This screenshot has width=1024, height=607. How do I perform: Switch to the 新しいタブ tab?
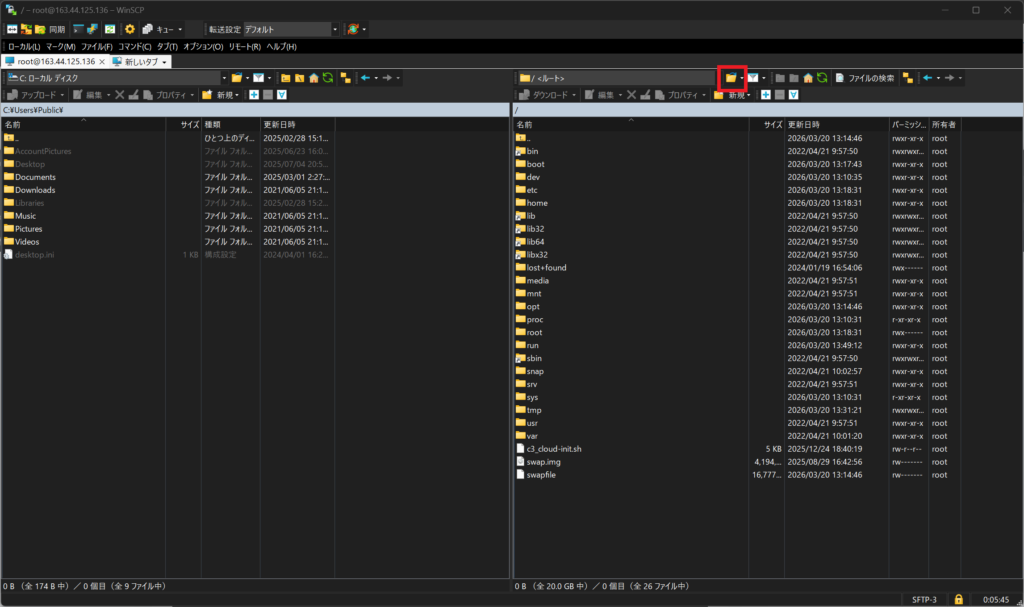click(139, 62)
